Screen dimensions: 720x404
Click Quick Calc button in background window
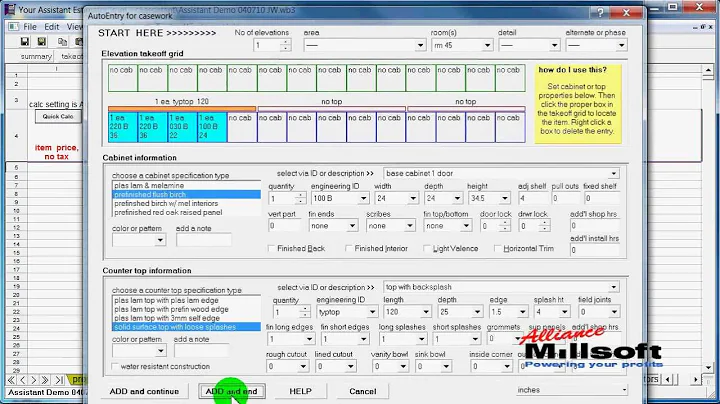58,117
